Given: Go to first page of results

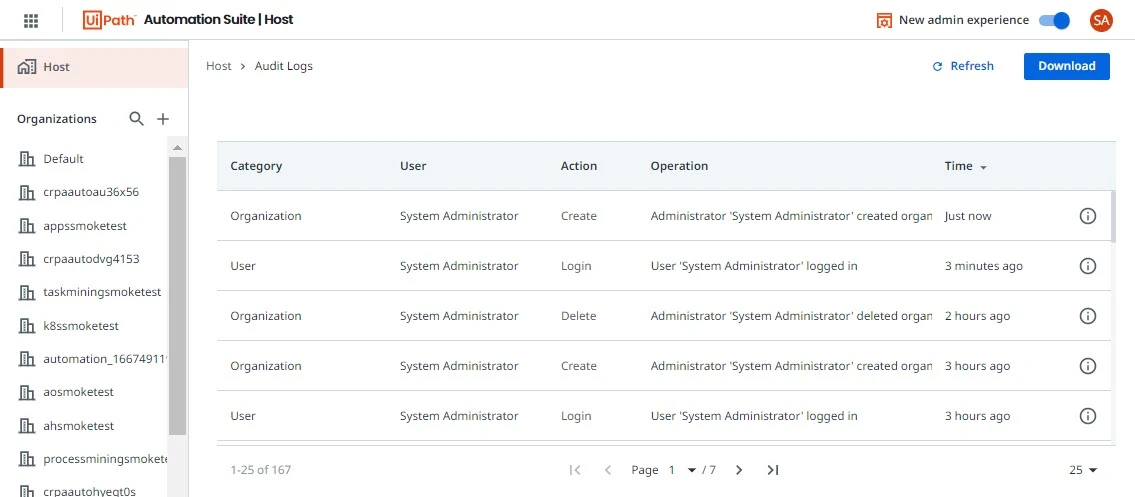Looking at the screenshot, I should click(x=575, y=470).
